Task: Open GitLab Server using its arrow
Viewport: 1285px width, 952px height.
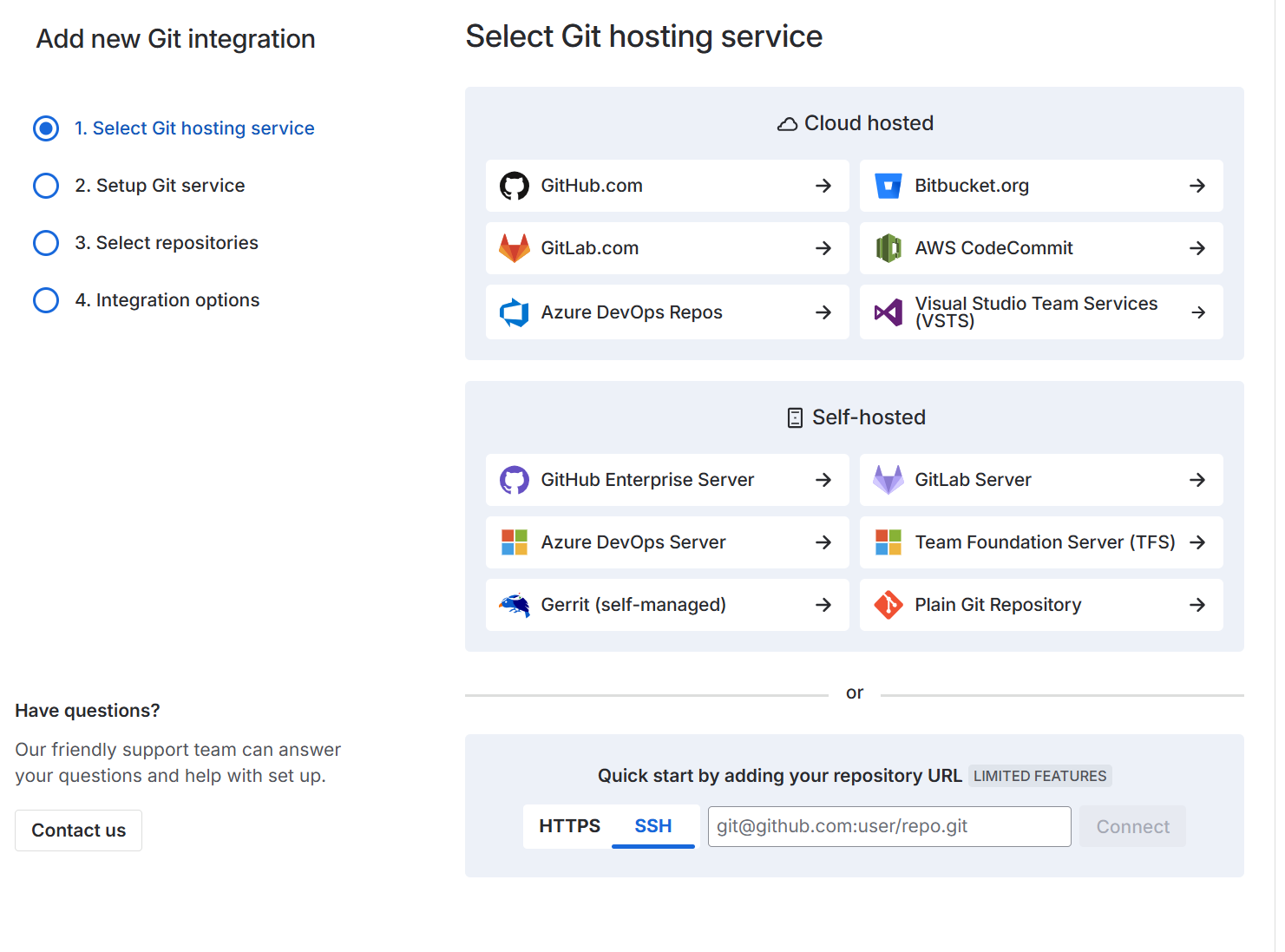Action: click(x=1197, y=480)
